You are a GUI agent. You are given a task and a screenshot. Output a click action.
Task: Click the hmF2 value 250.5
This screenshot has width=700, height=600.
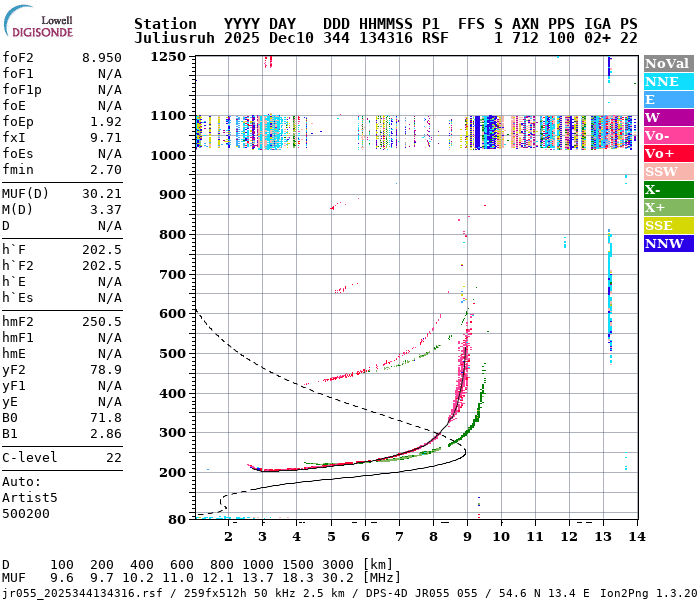click(x=101, y=321)
